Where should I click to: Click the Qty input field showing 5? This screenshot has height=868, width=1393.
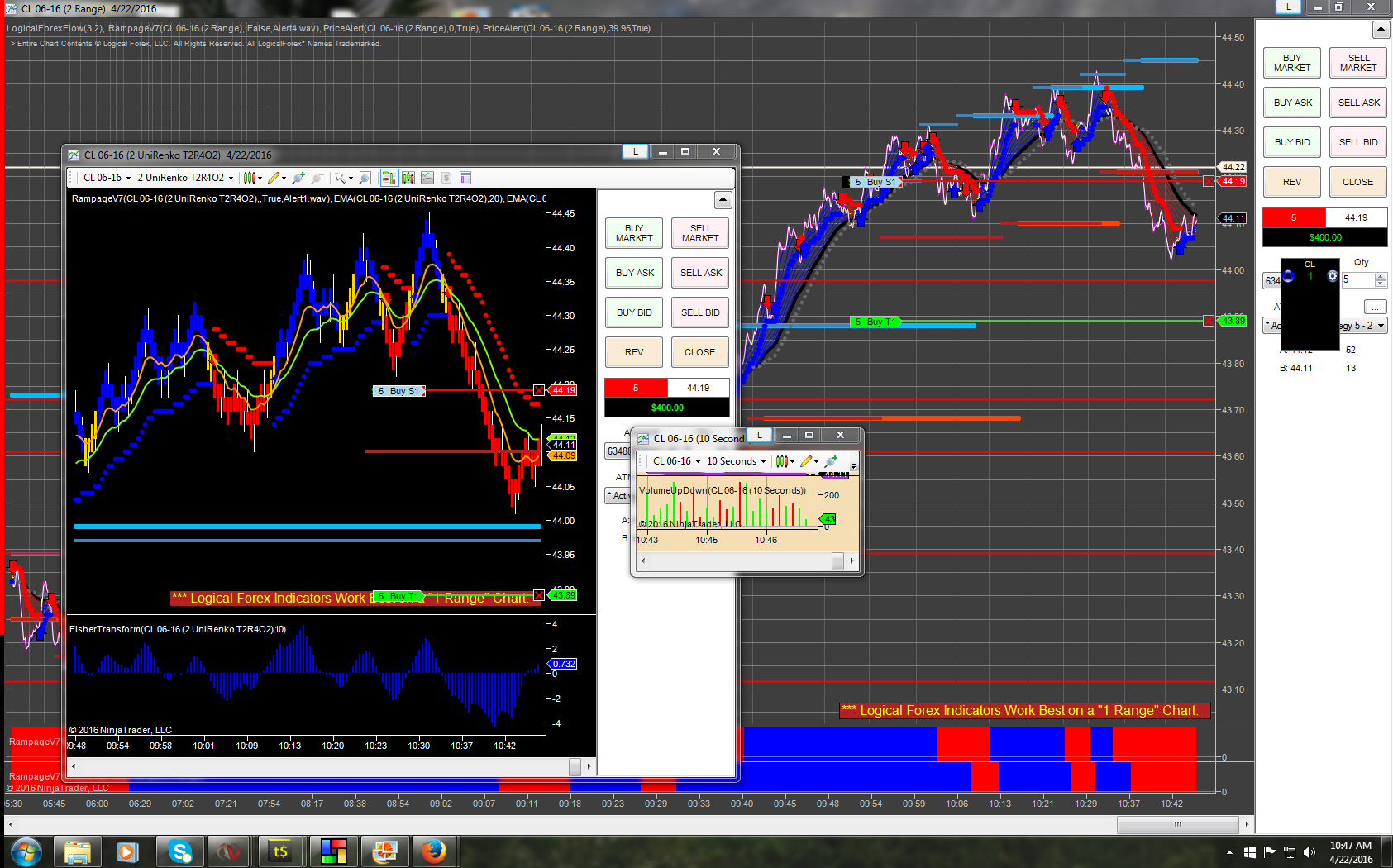tap(1357, 279)
